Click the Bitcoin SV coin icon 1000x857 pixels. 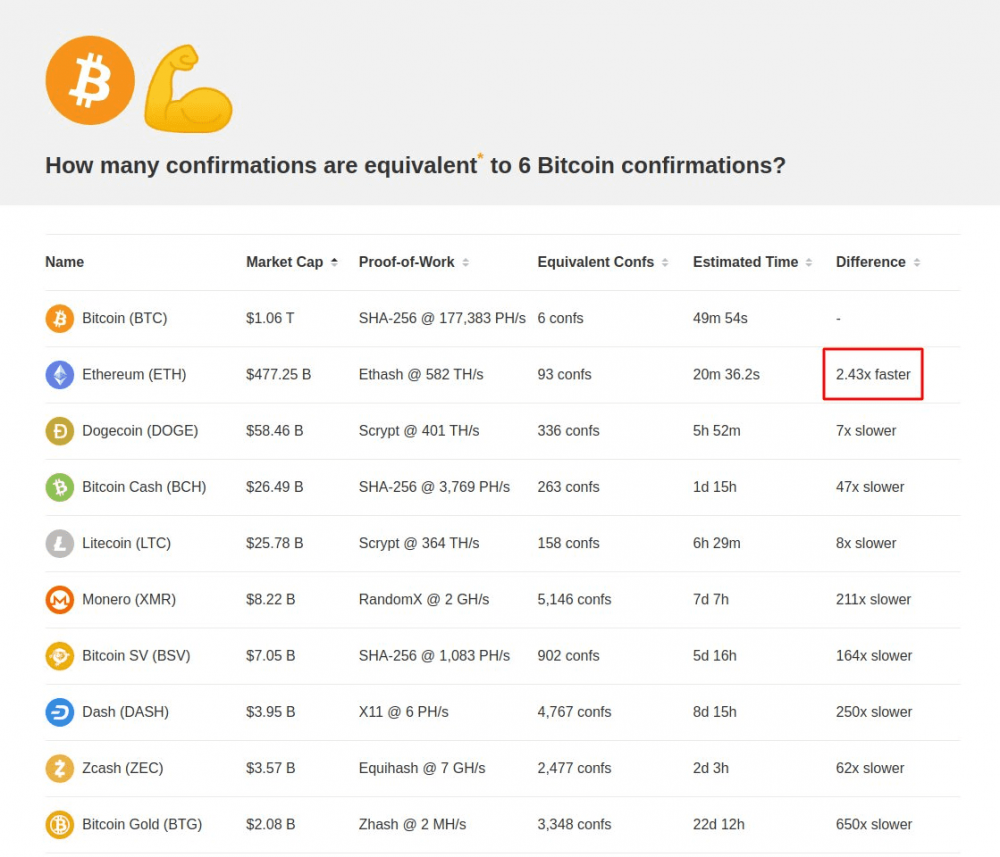pyautogui.click(x=60, y=656)
